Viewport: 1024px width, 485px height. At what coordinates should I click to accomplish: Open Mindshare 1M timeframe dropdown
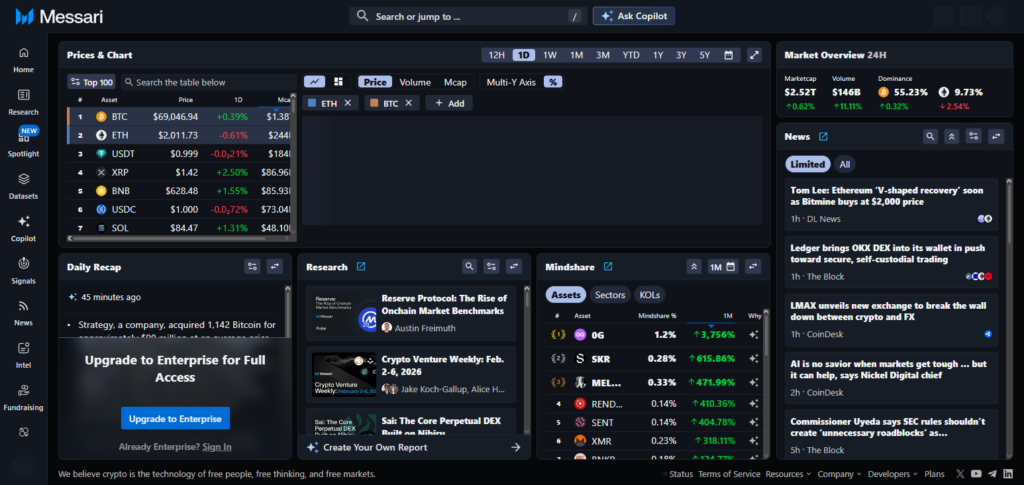pos(722,267)
